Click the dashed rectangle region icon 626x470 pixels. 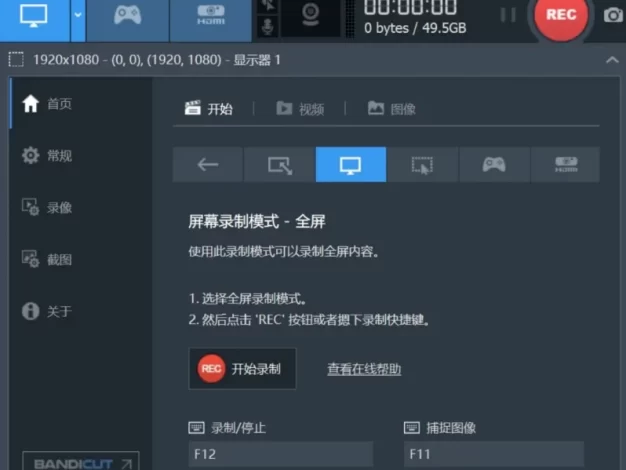(16, 59)
